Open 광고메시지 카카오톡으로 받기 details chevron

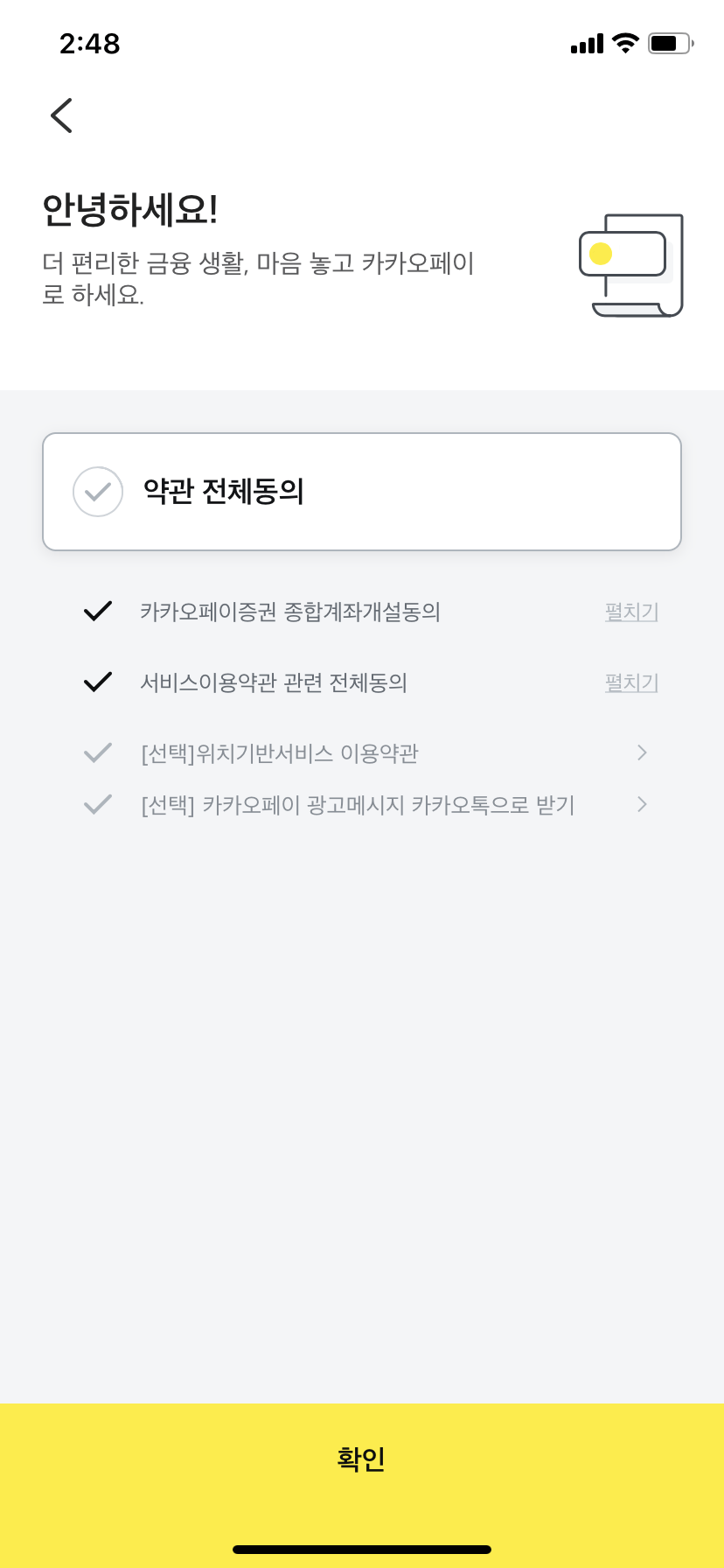coord(642,805)
